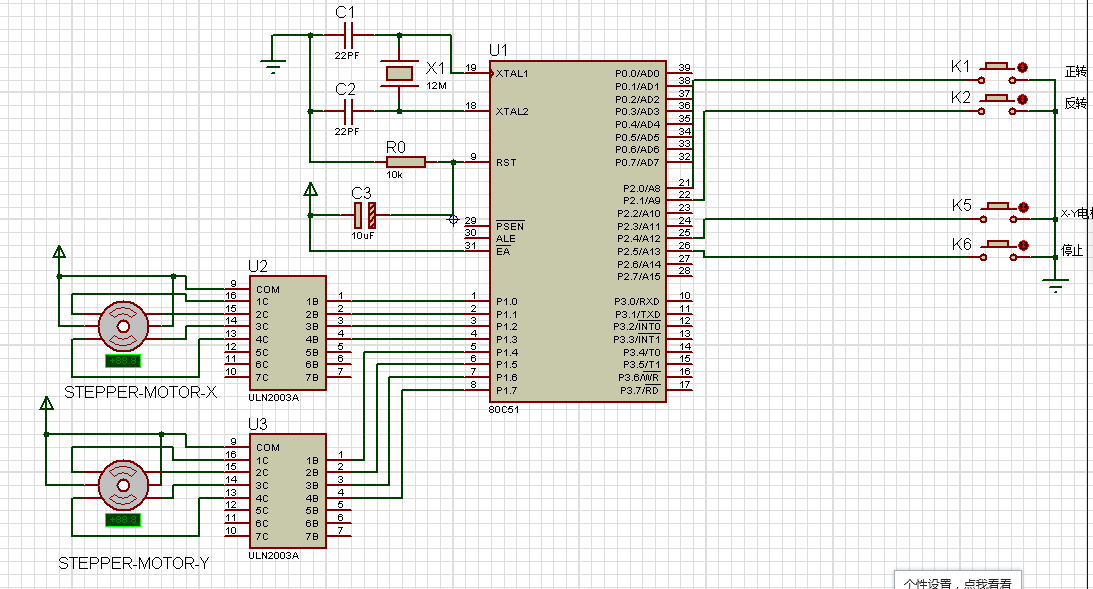Click the P0.0/AD0 pin label
Viewport: 1093px width, 589px height.
[637, 73]
